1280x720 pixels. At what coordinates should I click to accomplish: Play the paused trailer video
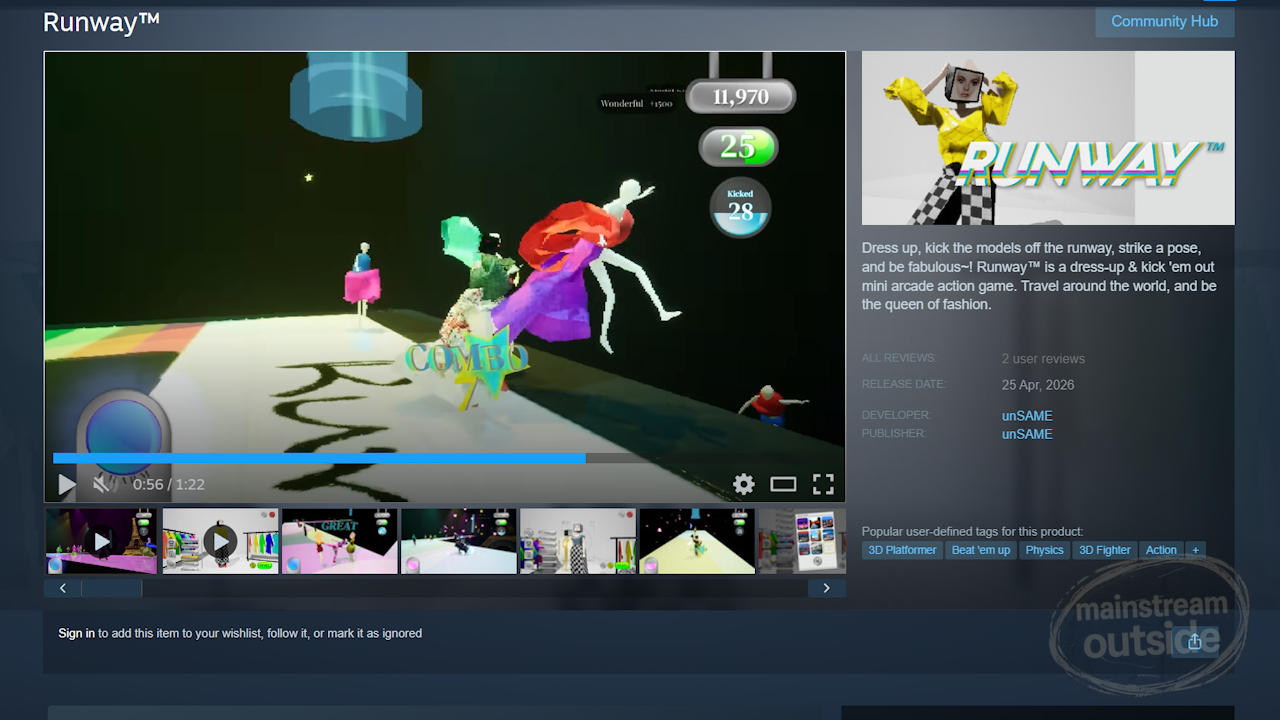point(67,485)
